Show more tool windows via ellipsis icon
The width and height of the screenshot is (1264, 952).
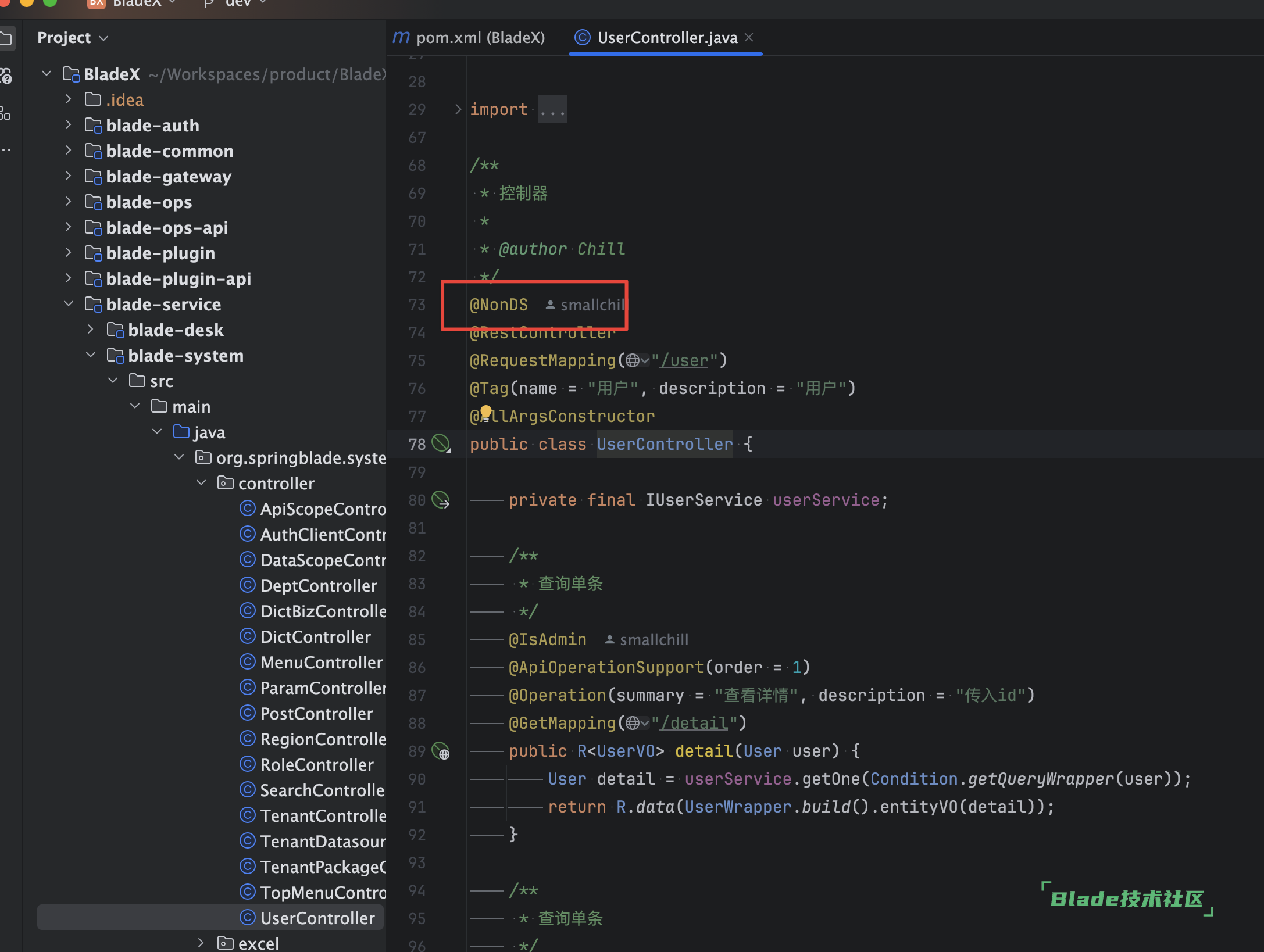(6, 150)
